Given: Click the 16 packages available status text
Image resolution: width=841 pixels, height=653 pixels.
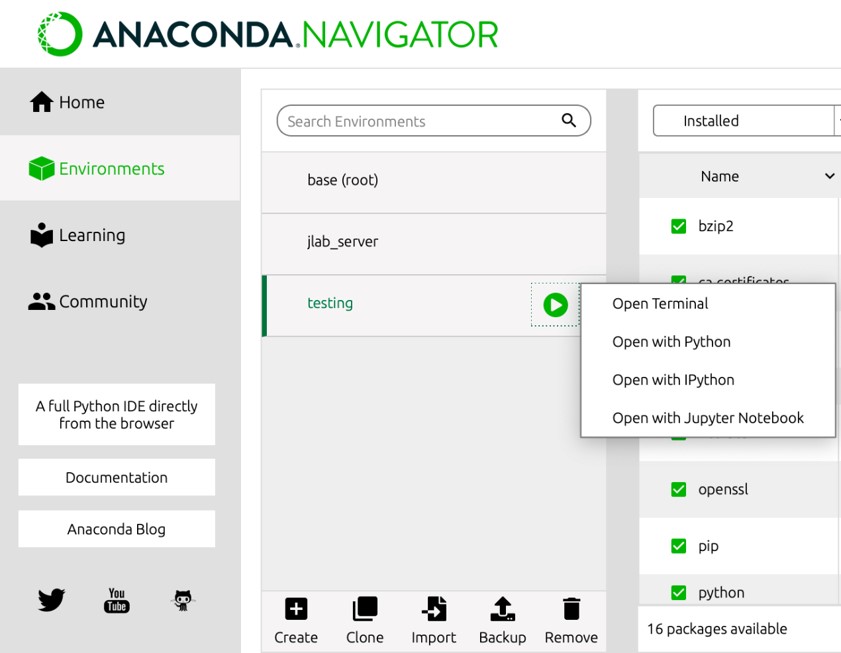Looking at the screenshot, I should pyautogui.click(x=717, y=629).
